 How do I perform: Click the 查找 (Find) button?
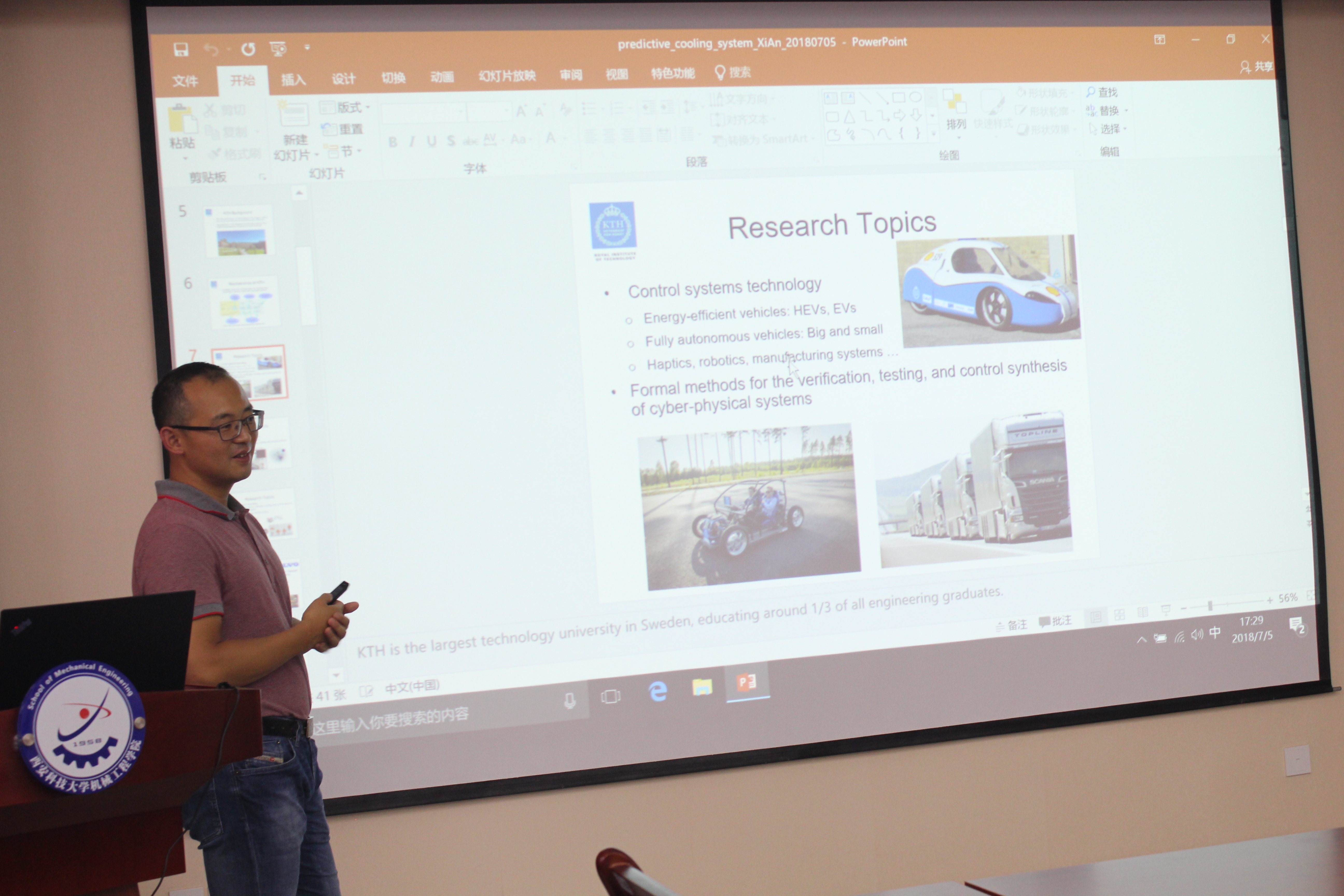point(1101,92)
